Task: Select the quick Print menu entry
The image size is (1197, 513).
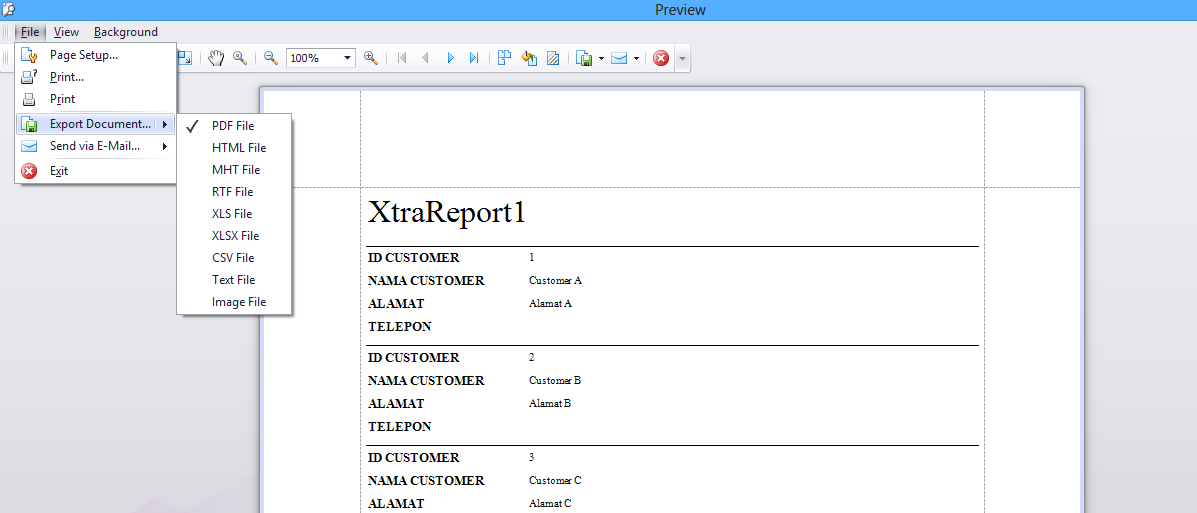Action: pyautogui.click(x=95, y=99)
